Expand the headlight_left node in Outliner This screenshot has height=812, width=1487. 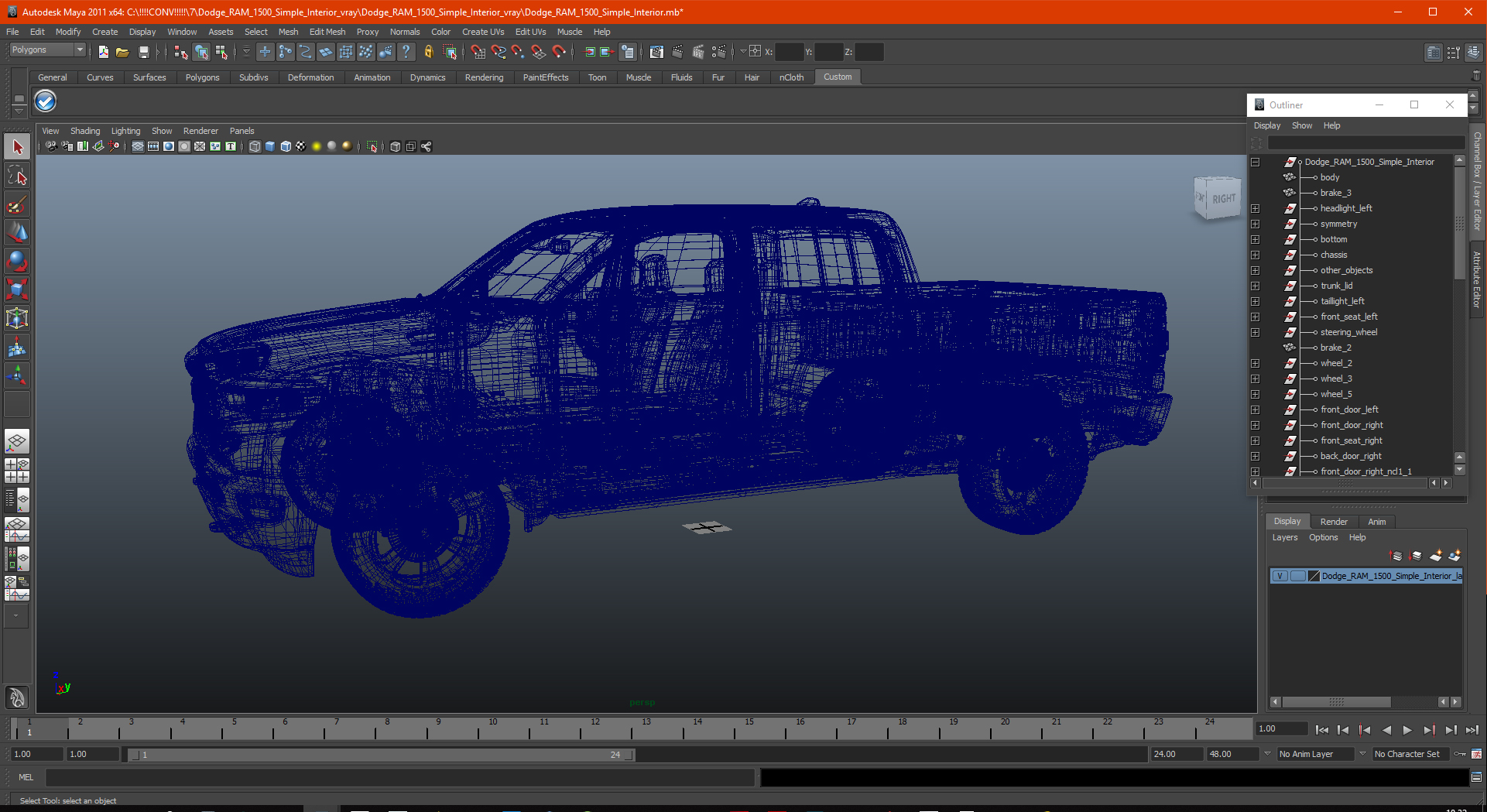tap(1255, 209)
